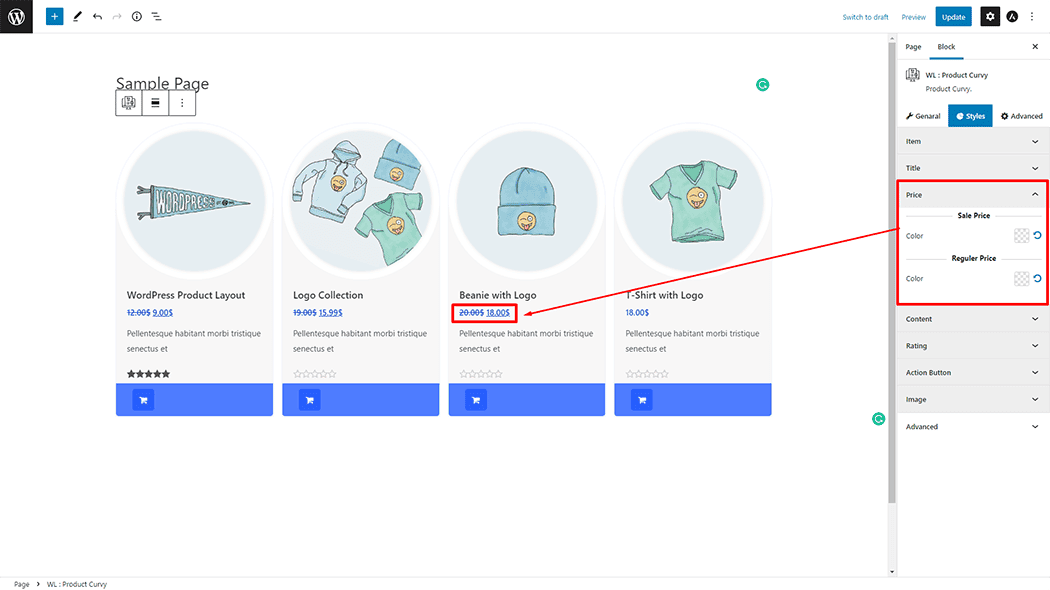The width and height of the screenshot is (1050, 590).
Task: Click the add block plus button
Action: pos(54,17)
